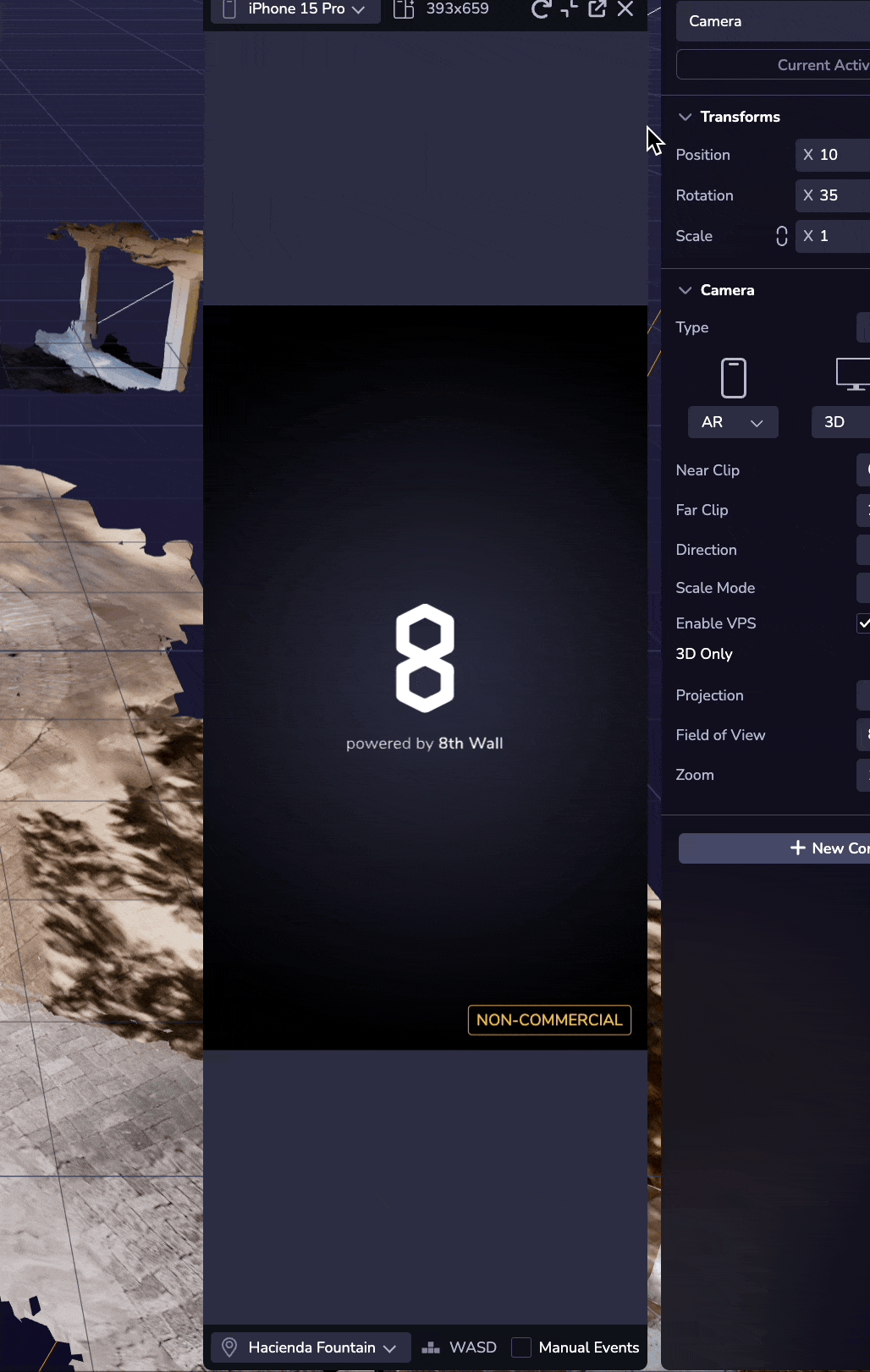Click the Field of View label
This screenshot has height=1372, width=870.
pyautogui.click(x=720, y=735)
